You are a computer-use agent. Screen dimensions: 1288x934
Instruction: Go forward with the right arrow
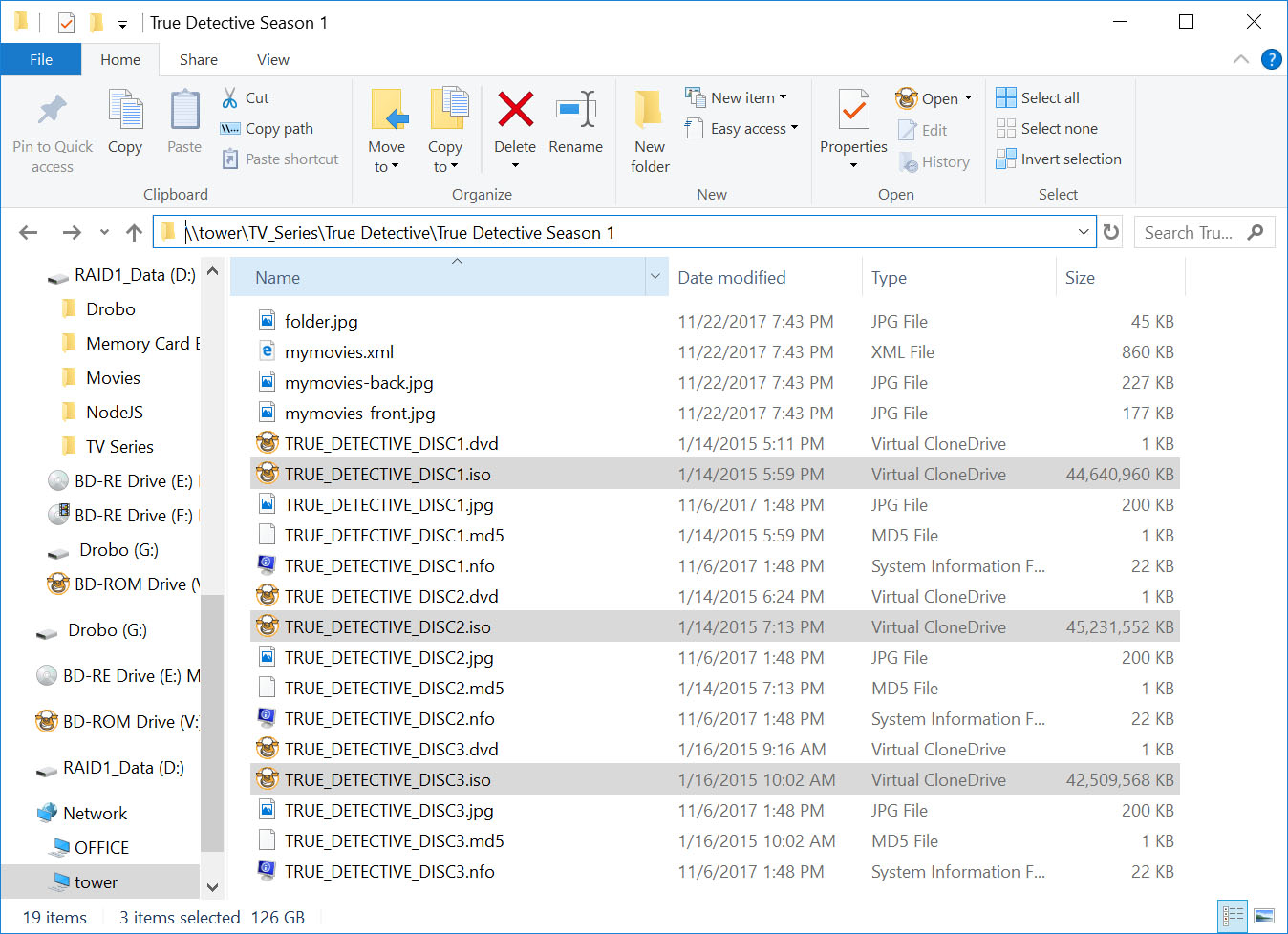point(72,232)
